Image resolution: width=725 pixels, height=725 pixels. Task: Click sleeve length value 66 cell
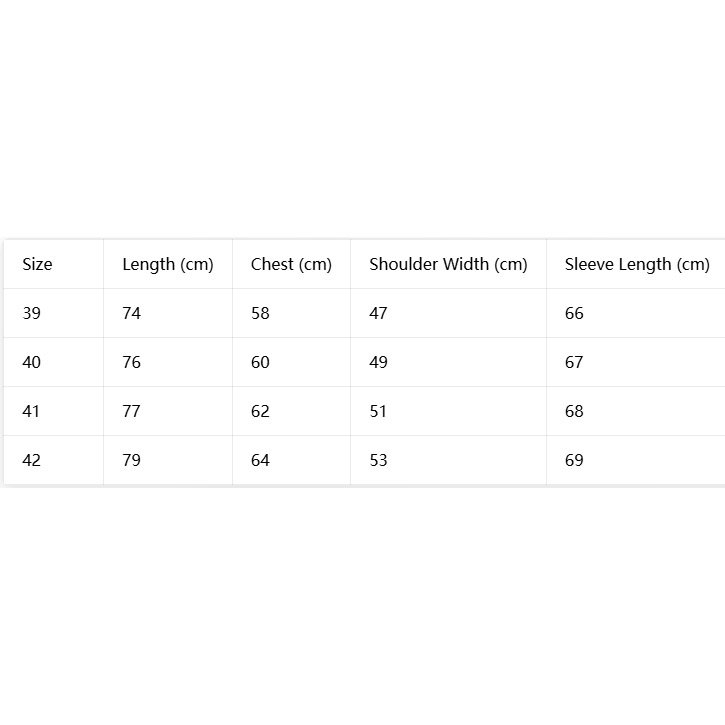(636, 313)
